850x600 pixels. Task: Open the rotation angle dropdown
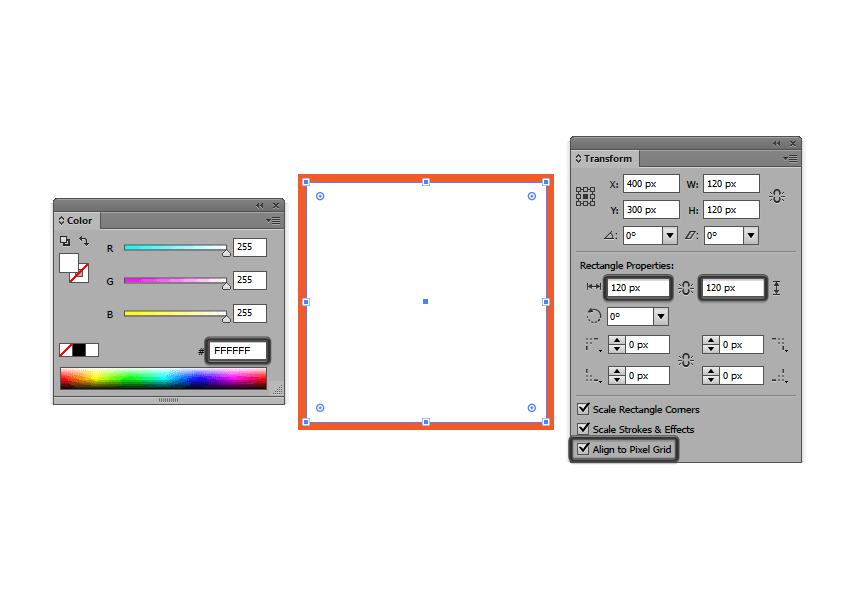click(670, 235)
